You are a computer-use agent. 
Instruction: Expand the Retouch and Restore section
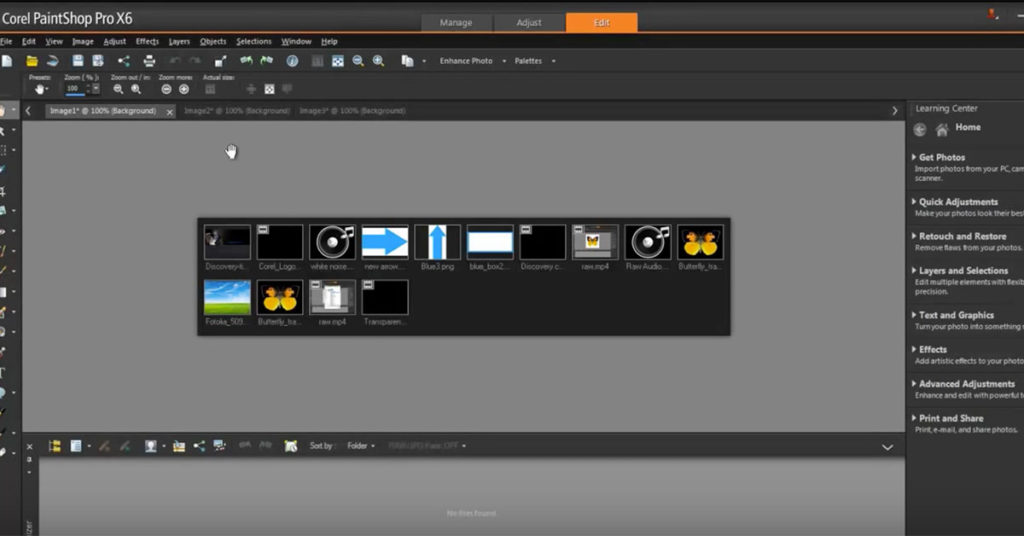[962, 236]
